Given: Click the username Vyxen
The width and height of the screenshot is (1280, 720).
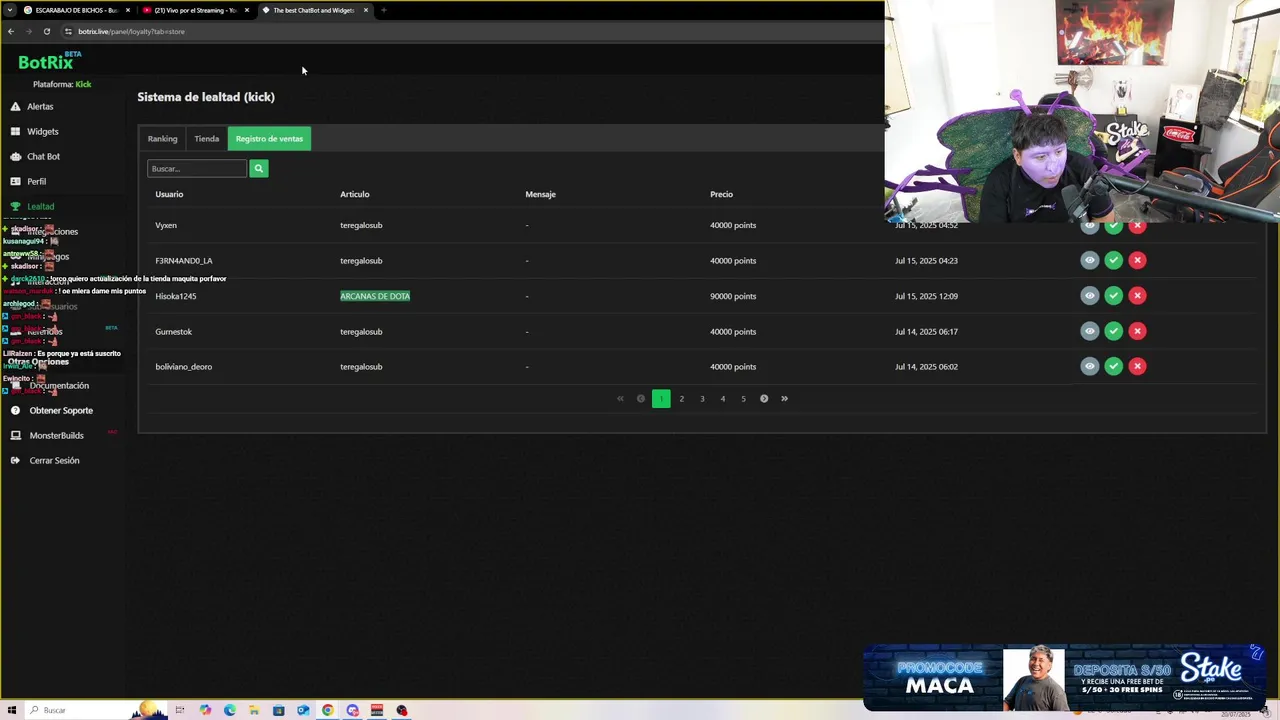Looking at the screenshot, I should (x=166, y=225).
